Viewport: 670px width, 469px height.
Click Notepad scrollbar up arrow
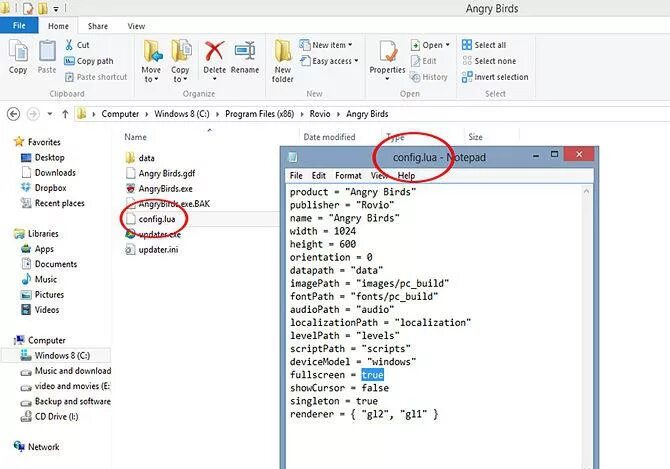[587, 191]
